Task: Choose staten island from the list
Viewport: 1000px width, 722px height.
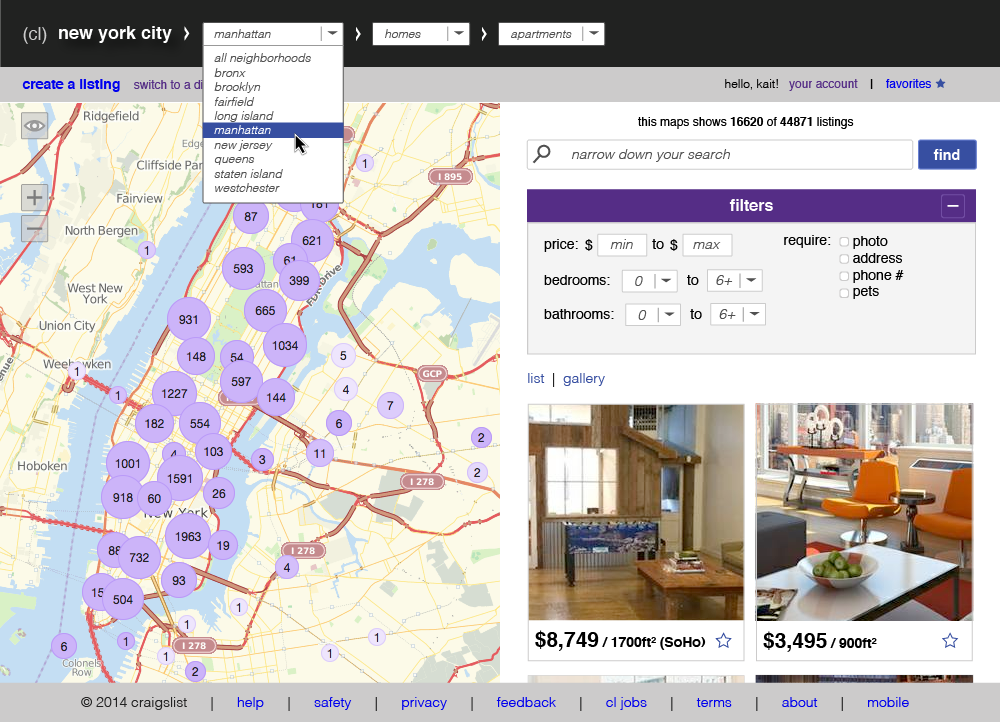Action: [248, 174]
